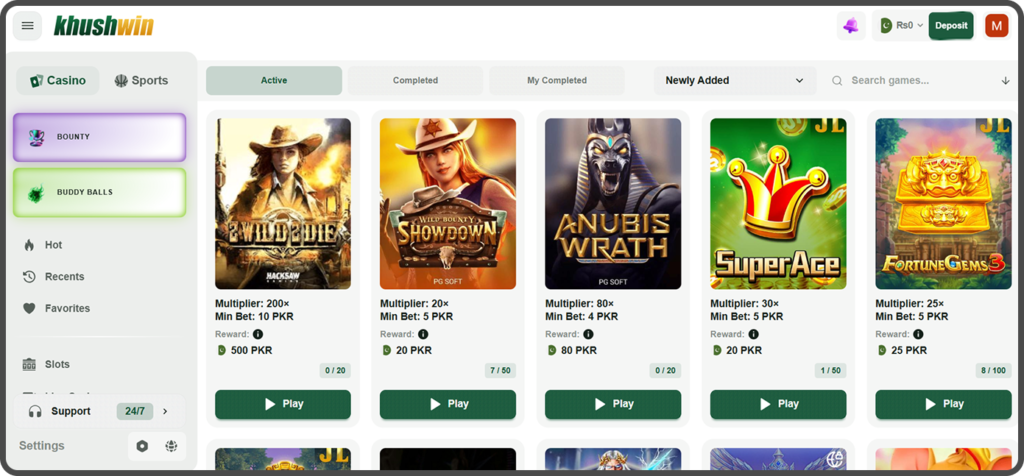The image size is (1024, 476).
Task: Click reward info icon on Anubis Wrath card
Action: (x=588, y=334)
